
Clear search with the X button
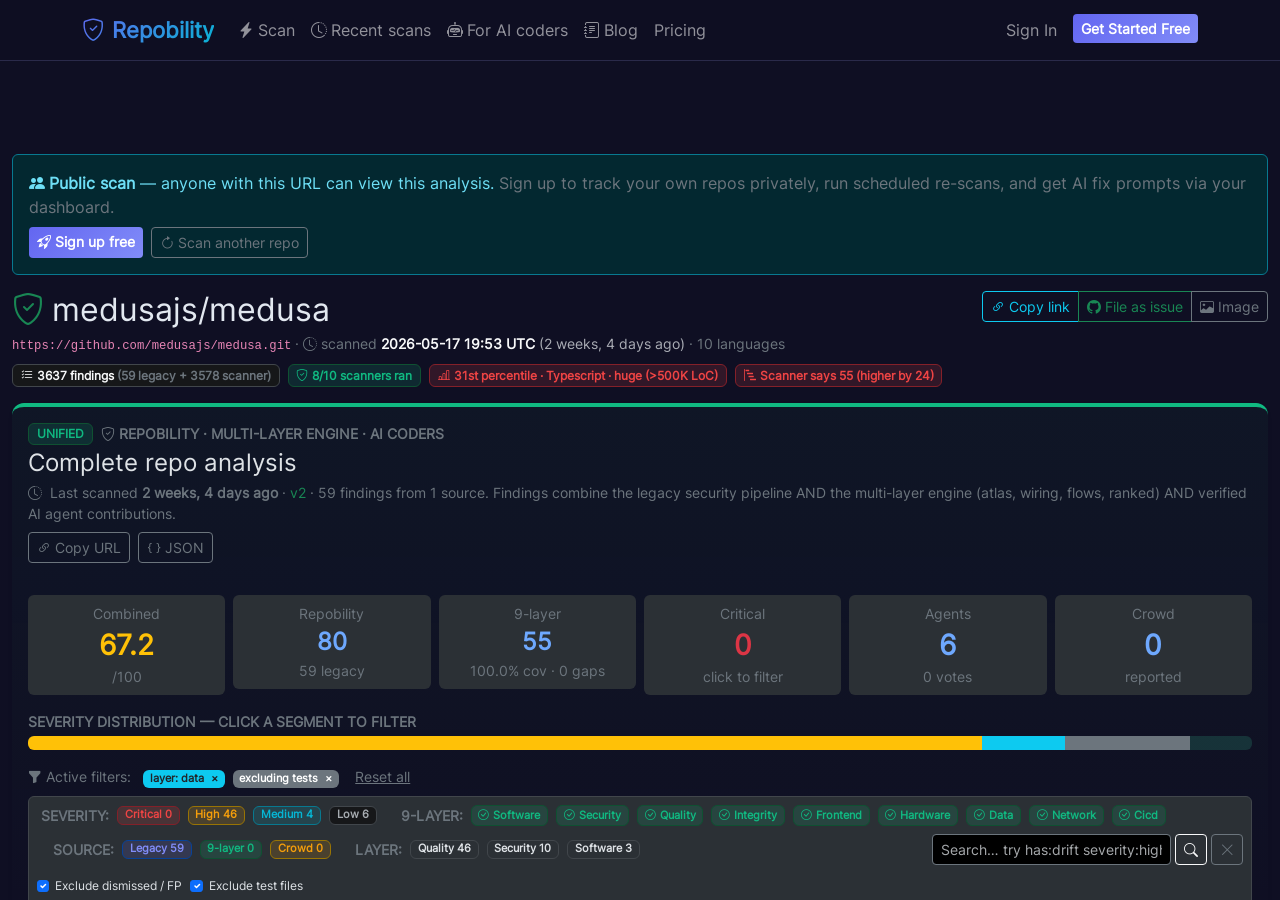[x=1227, y=849]
